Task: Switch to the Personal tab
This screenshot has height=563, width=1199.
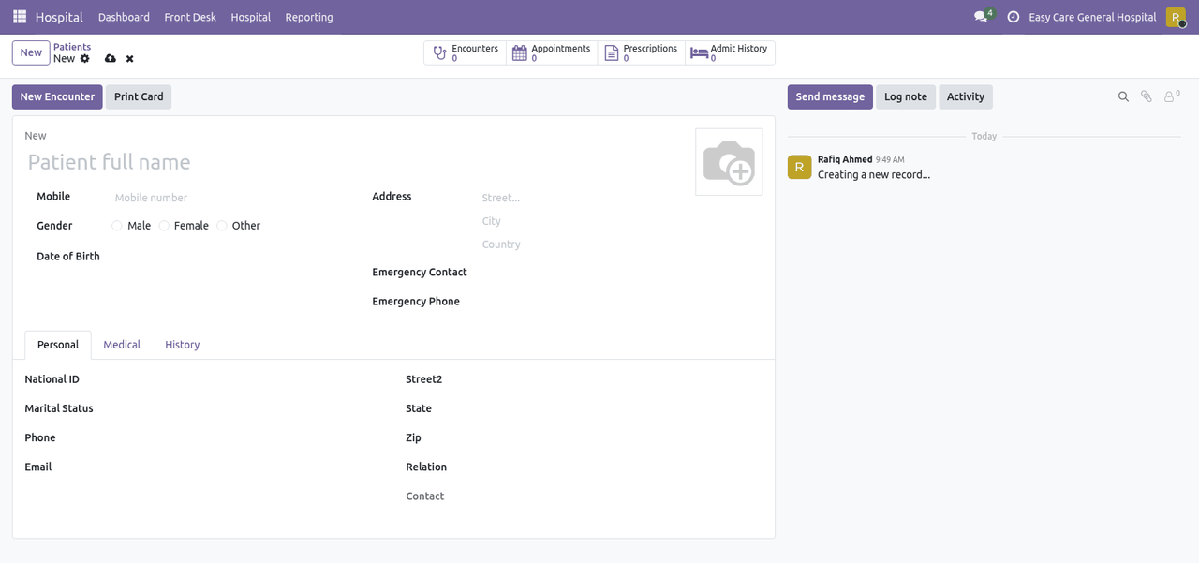Action: (58, 345)
